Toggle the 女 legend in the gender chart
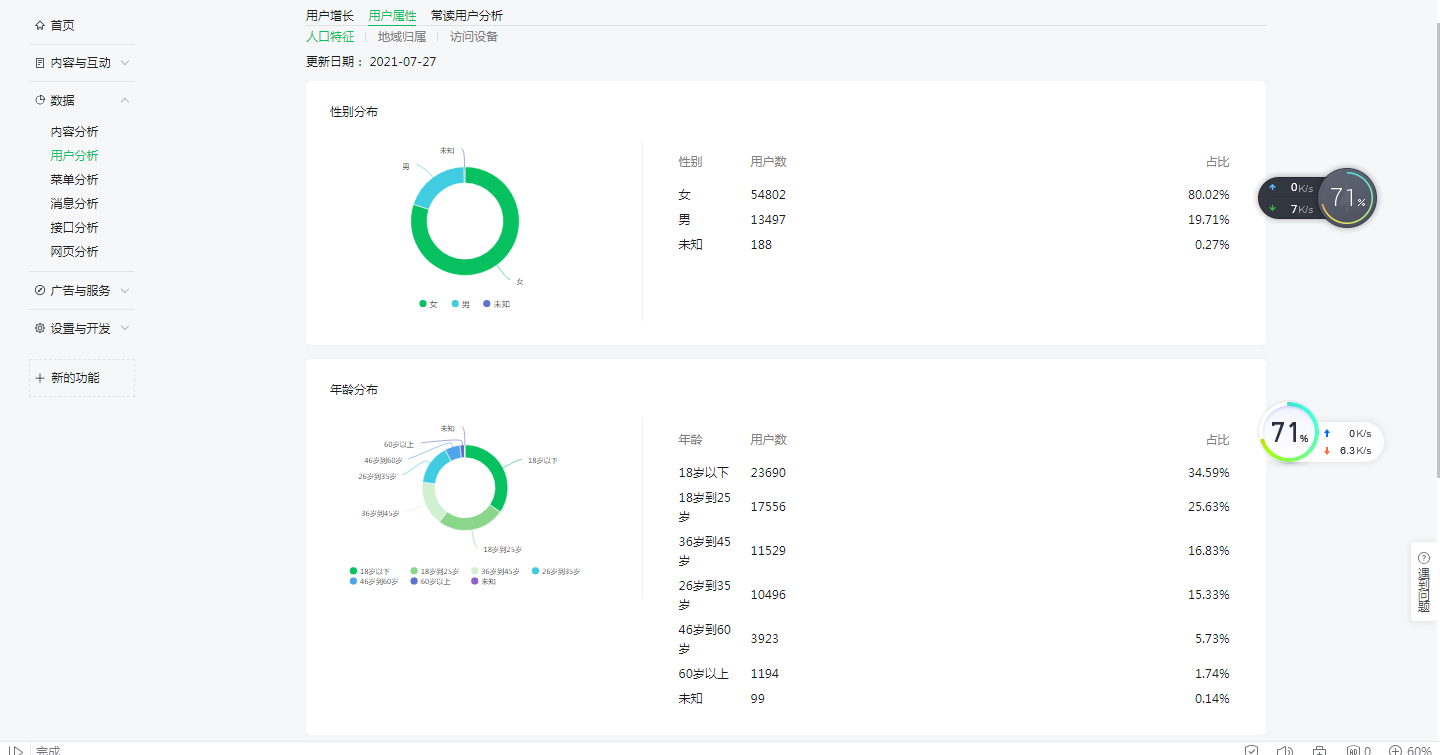The width and height of the screenshot is (1440, 755). [428, 304]
